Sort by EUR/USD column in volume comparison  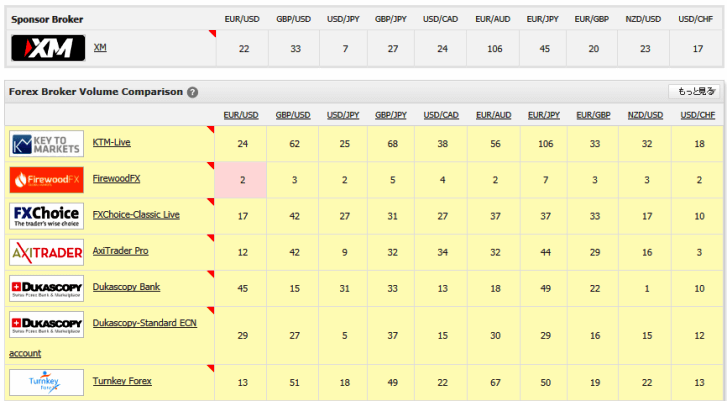[x=241, y=115]
